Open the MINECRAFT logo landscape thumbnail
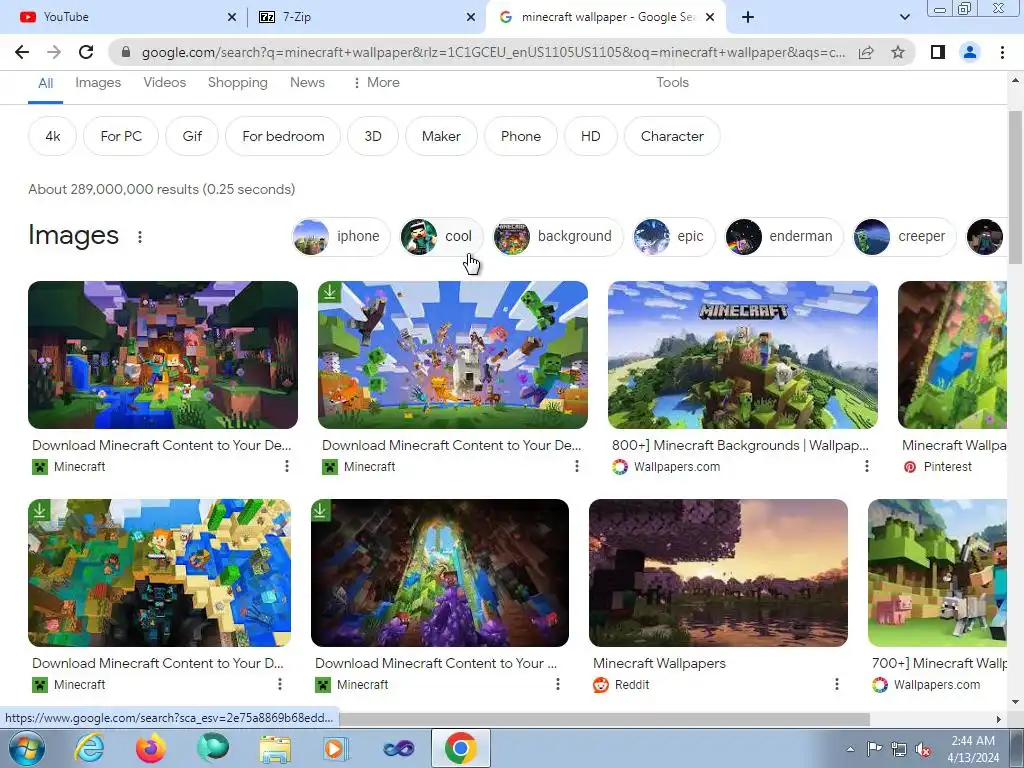The image size is (1024, 768). [743, 355]
